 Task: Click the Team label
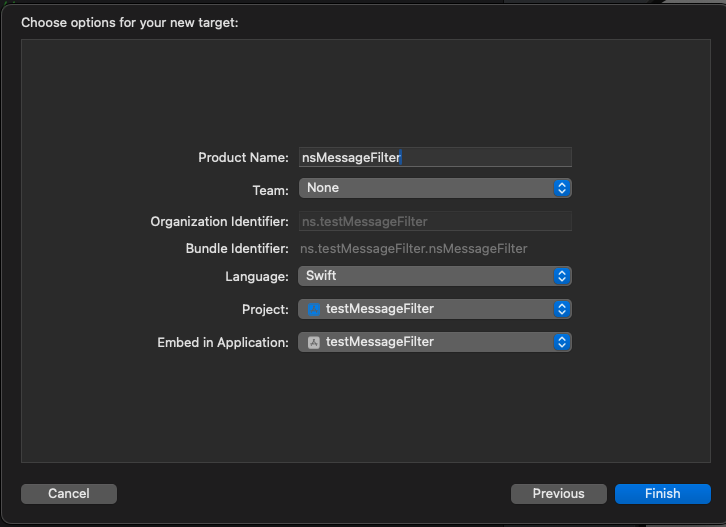pyautogui.click(x=270, y=190)
